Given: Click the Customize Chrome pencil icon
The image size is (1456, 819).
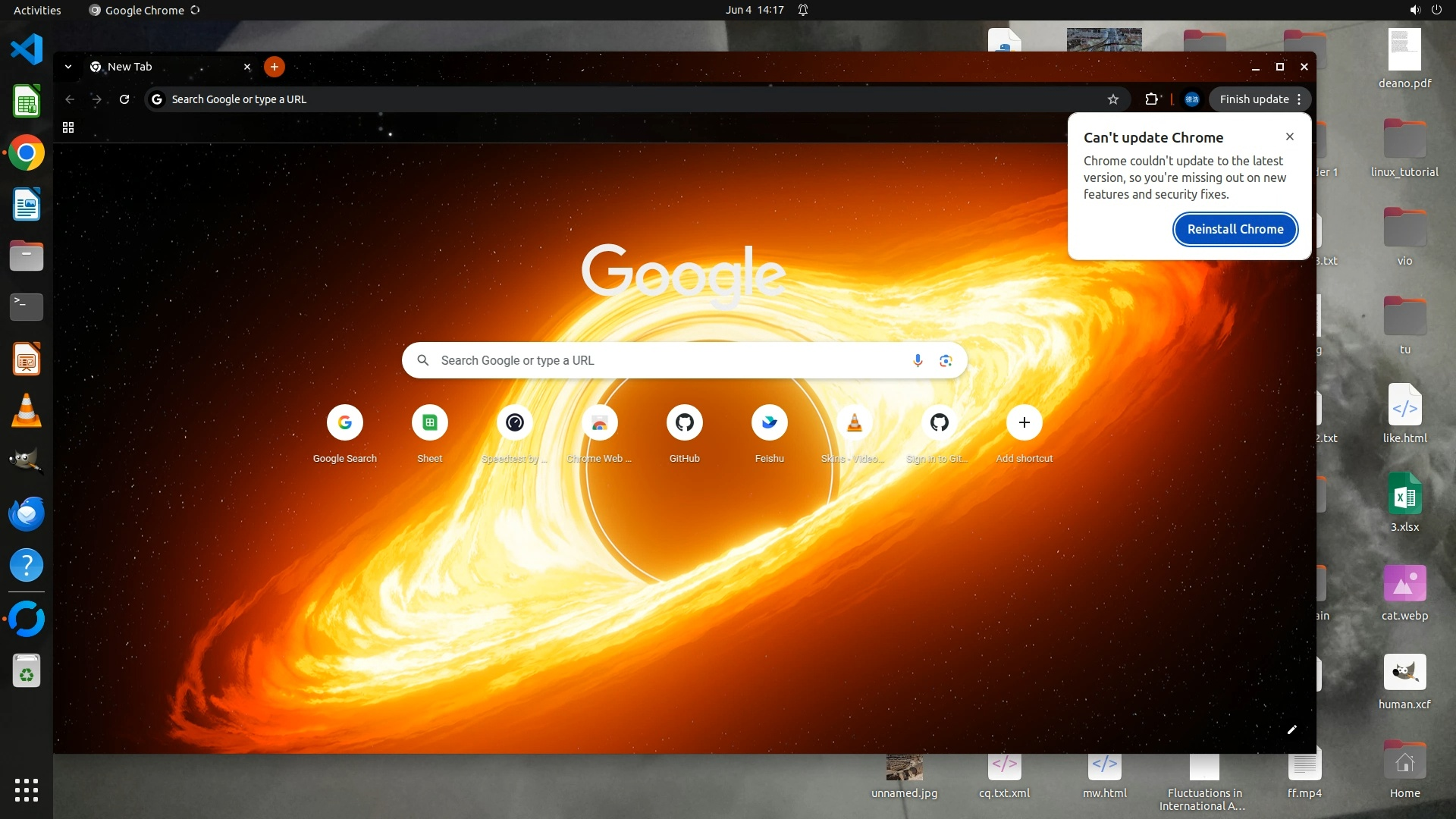Looking at the screenshot, I should tap(1292, 730).
